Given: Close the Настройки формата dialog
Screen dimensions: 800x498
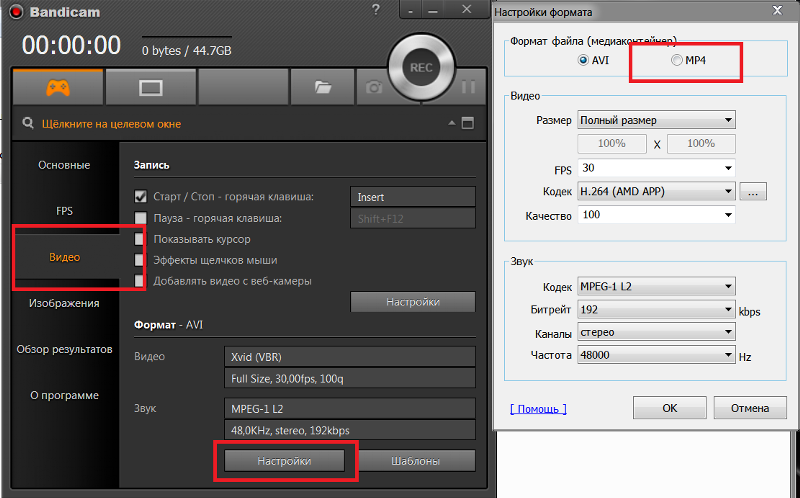Looking at the screenshot, I should tap(777, 11).
